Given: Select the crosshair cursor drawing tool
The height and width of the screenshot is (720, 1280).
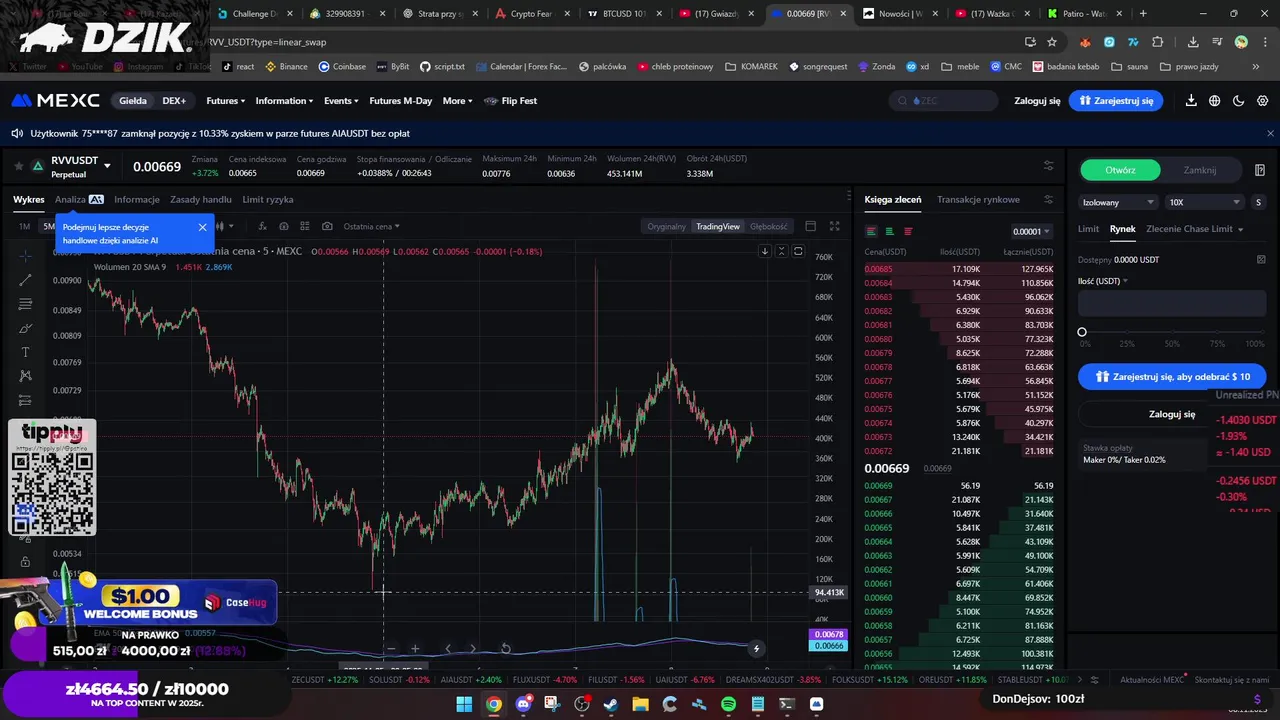Looking at the screenshot, I should coord(26,256).
